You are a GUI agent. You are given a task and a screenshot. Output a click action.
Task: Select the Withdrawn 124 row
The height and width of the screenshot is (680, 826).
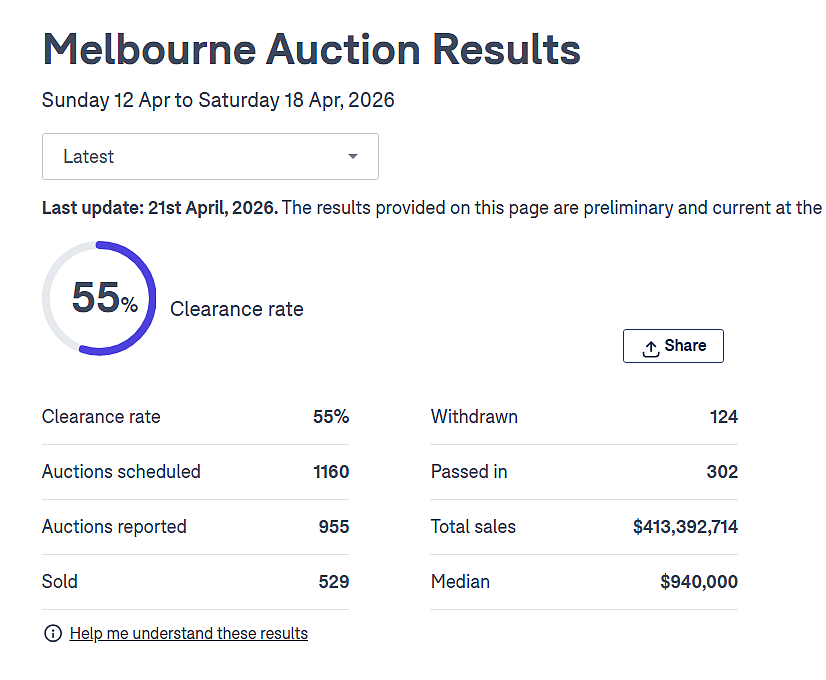[x=584, y=417]
